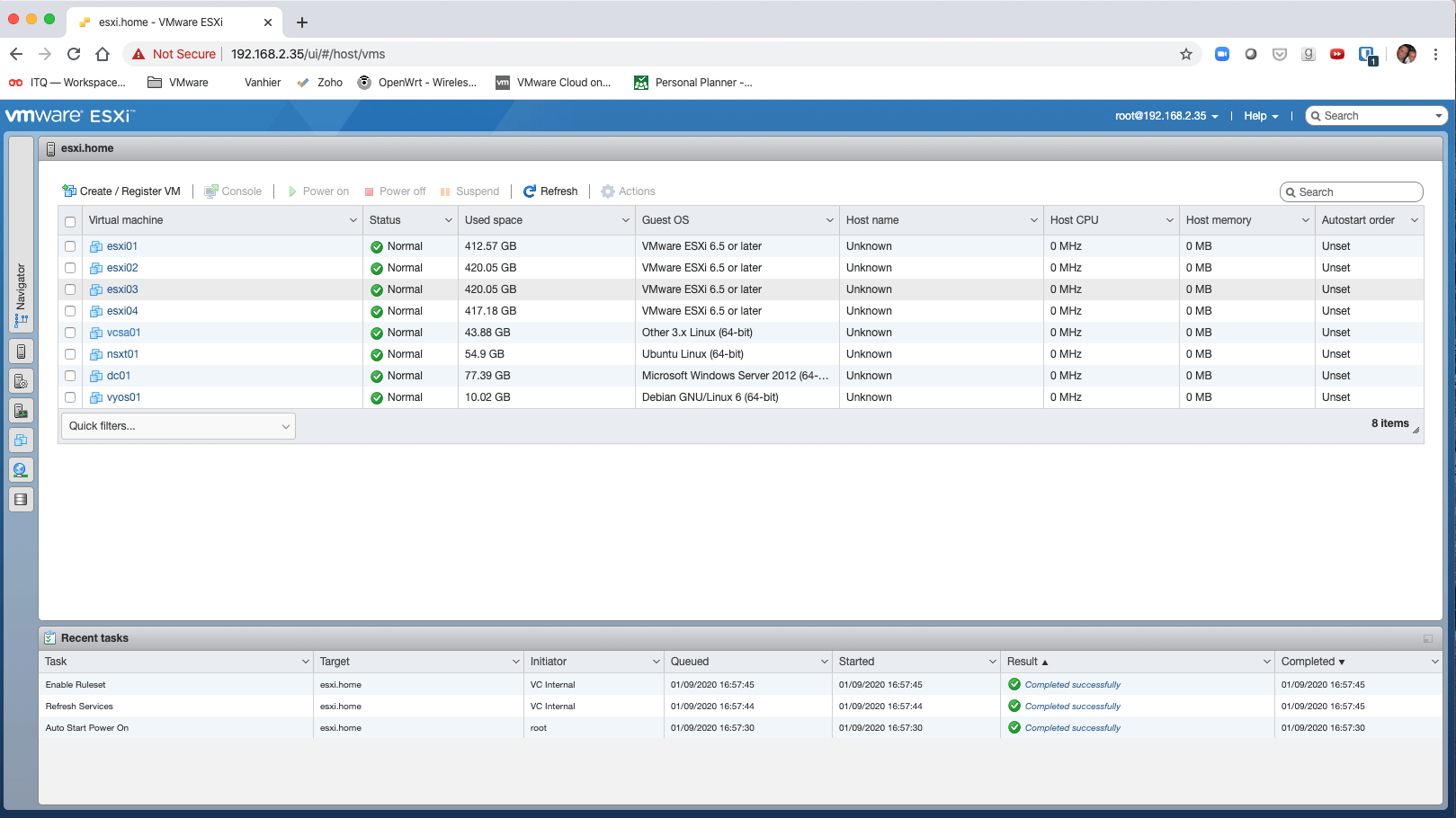Open the Task column dropdown in Recent tasks
Viewport: 1456px width, 818px height.
[305, 662]
